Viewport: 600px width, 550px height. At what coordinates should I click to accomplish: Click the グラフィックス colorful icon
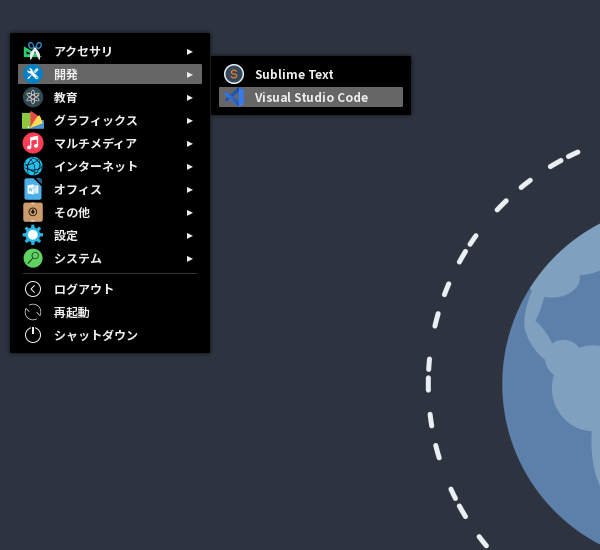pos(33,120)
